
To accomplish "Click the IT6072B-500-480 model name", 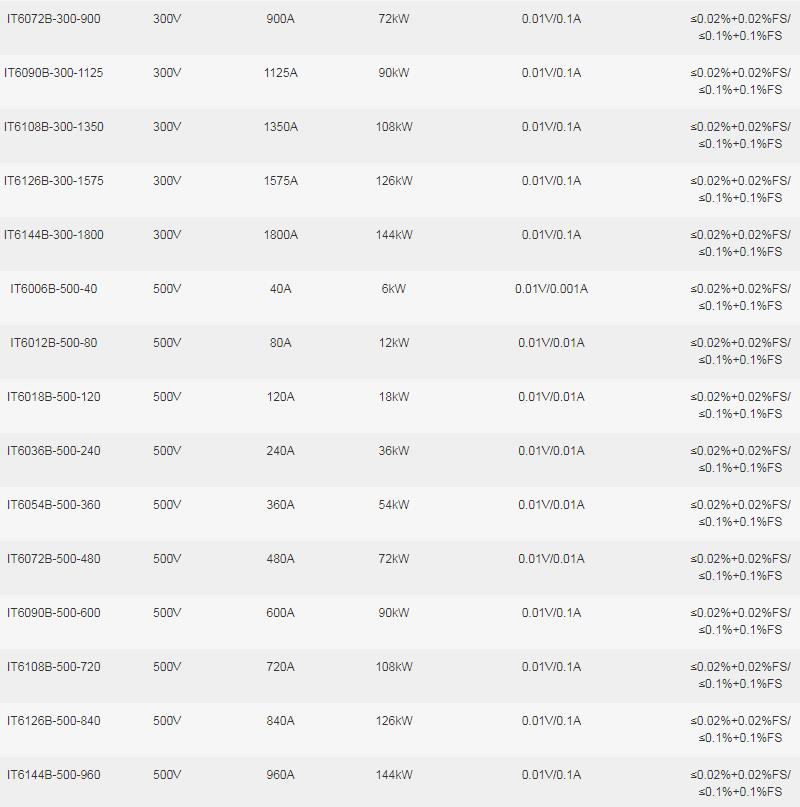I will (54, 559).
